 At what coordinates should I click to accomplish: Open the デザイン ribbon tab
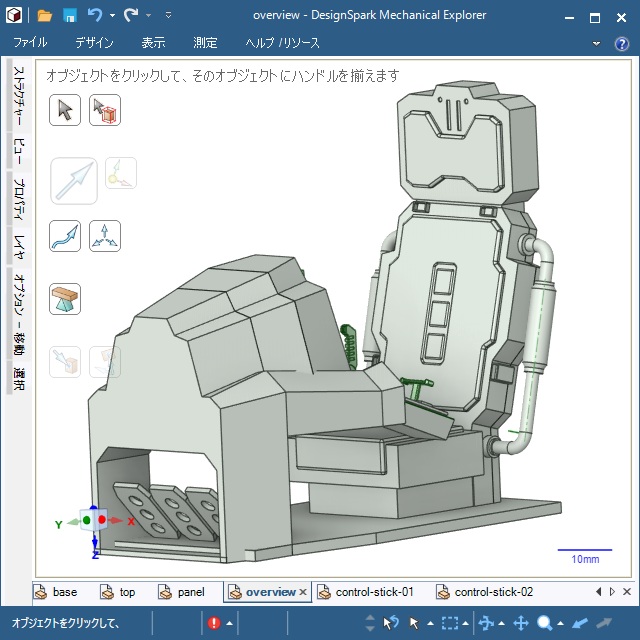(94, 43)
